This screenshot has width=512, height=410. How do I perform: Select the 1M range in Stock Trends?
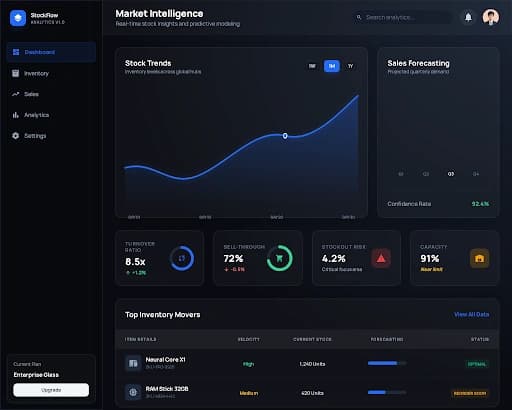(332, 66)
